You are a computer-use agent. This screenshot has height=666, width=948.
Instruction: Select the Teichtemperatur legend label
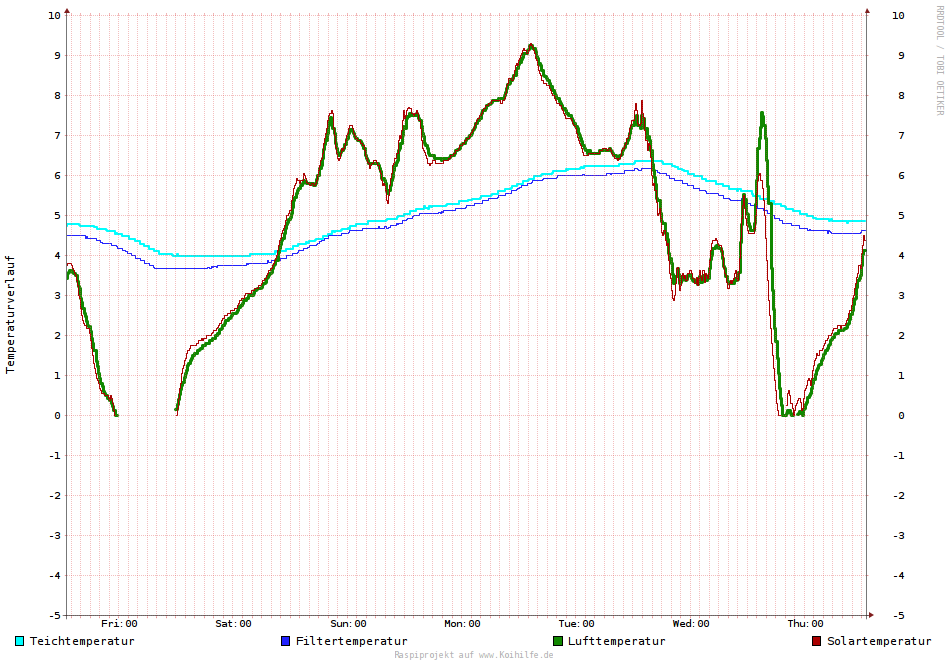pyautogui.click(x=82, y=641)
